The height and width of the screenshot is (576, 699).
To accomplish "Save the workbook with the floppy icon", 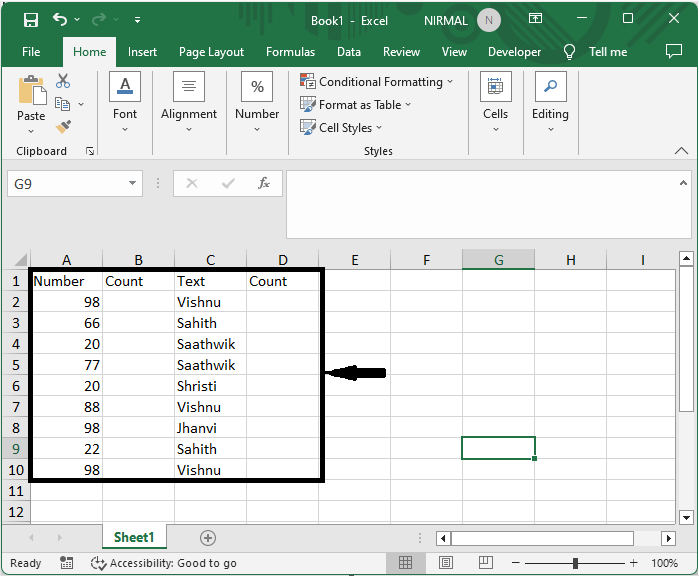I will coord(31,20).
